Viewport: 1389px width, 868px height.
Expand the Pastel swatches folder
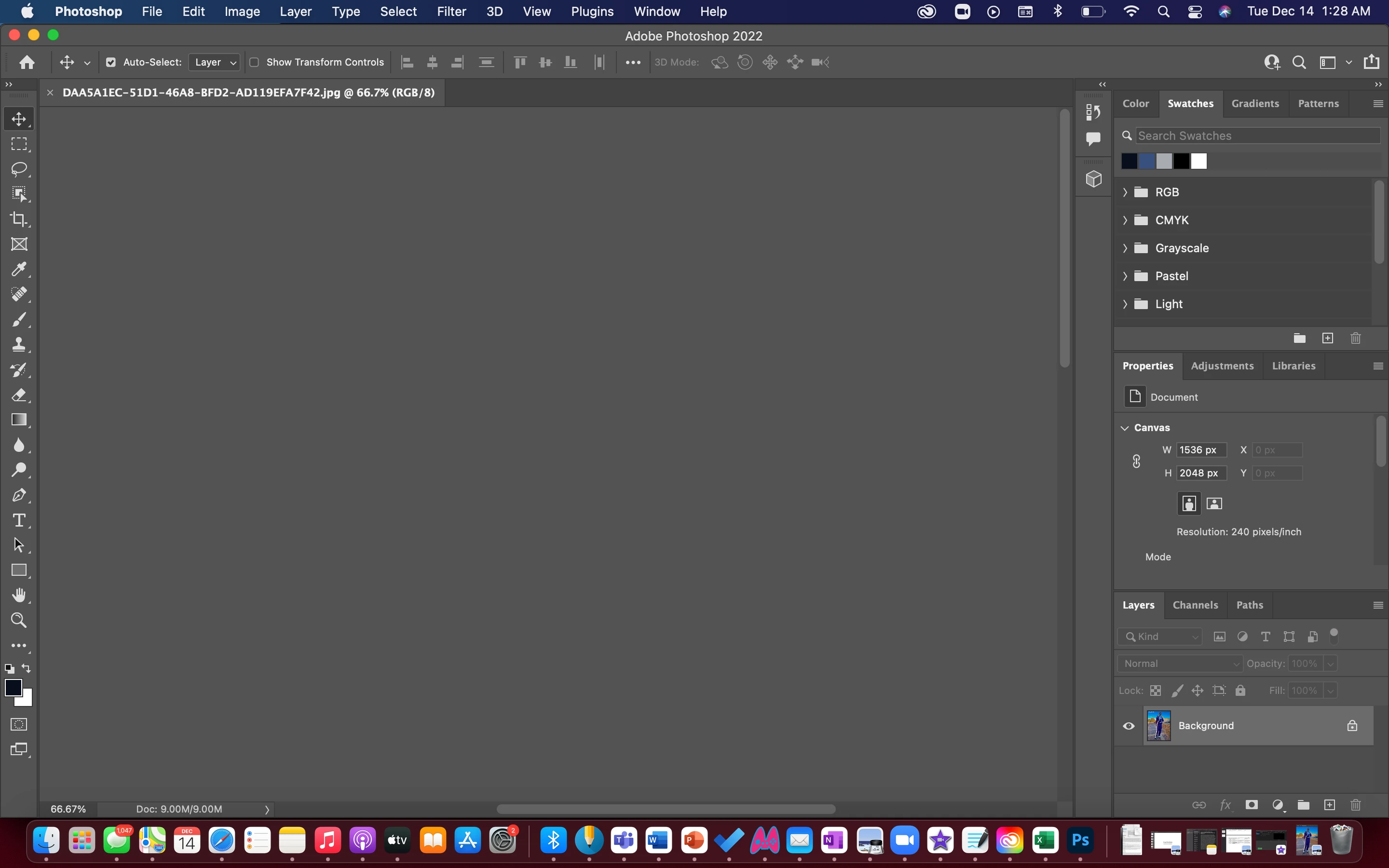(x=1125, y=276)
